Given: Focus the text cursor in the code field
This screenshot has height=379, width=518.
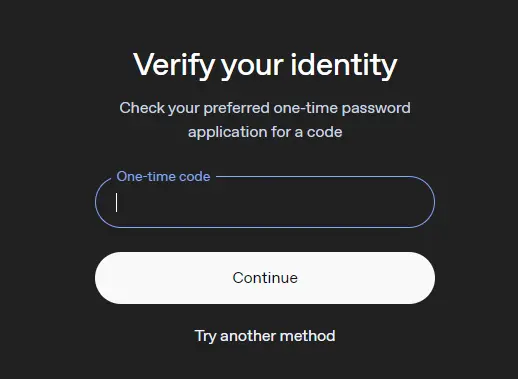Looking at the screenshot, I should click(265, 202).
